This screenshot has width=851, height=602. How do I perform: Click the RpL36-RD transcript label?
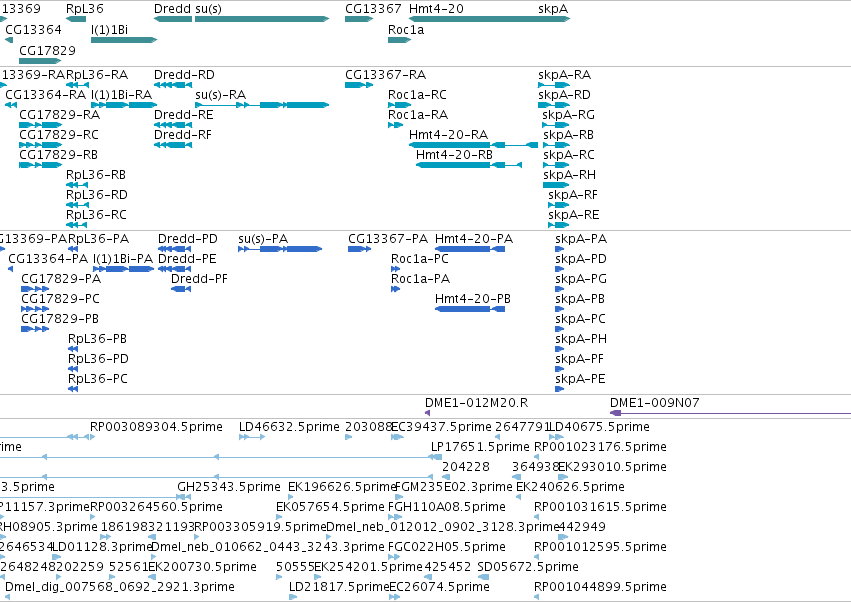coord(97,195)
